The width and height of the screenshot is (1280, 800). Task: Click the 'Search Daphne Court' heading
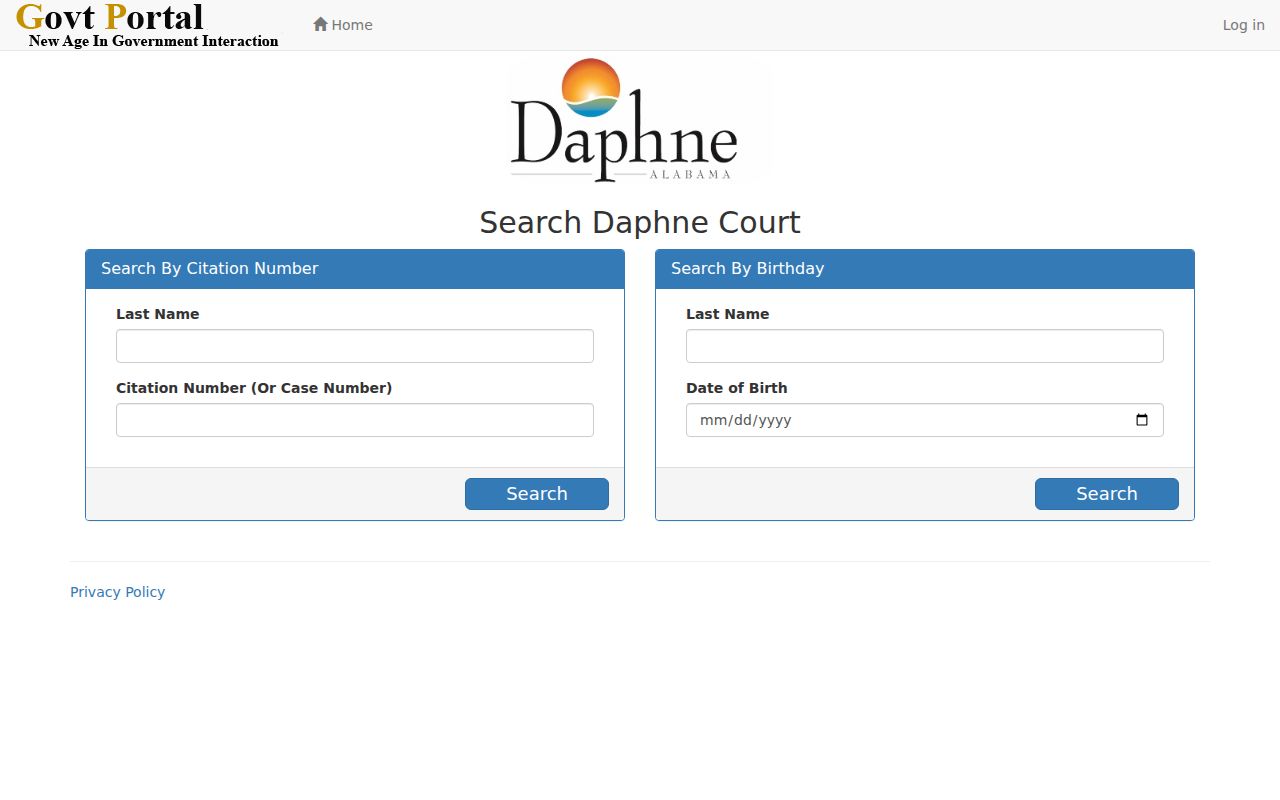[x=640, y=222]
